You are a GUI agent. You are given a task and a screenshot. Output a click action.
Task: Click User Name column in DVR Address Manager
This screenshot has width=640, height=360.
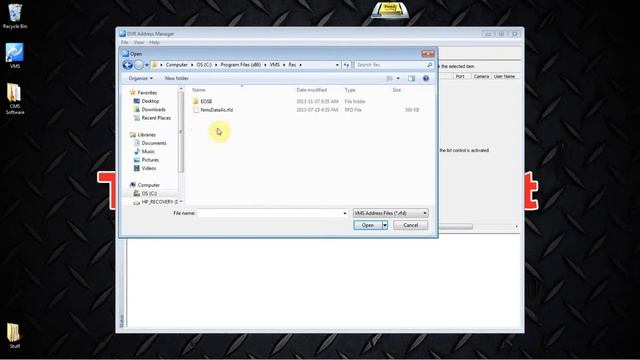pos(504,76)
